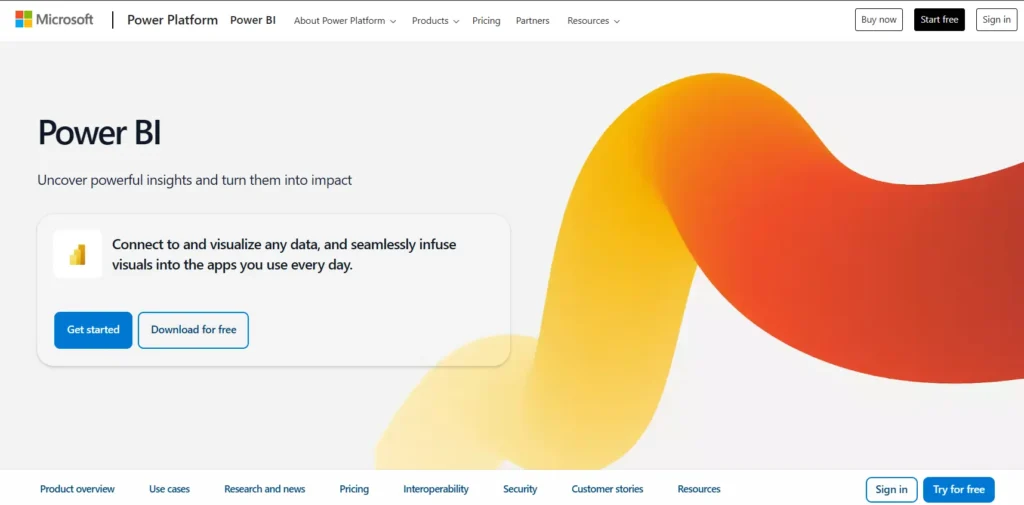Select Resources in the bottom bar

[x=699, y=489]
